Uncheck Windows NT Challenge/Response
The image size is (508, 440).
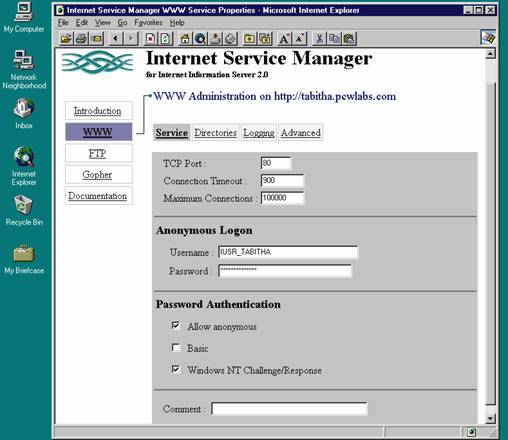[x=176, y=369]
